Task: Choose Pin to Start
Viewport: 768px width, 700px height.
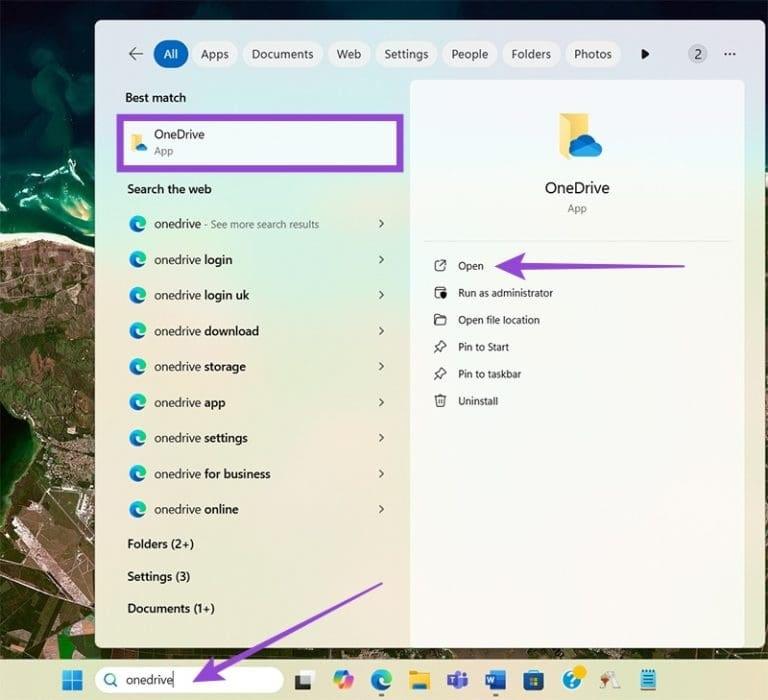Action: (483, 347)
